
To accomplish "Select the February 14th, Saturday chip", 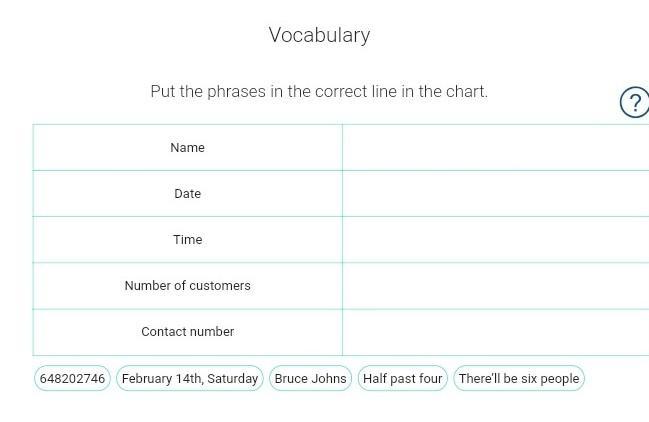I will click(x=190, y=378).
